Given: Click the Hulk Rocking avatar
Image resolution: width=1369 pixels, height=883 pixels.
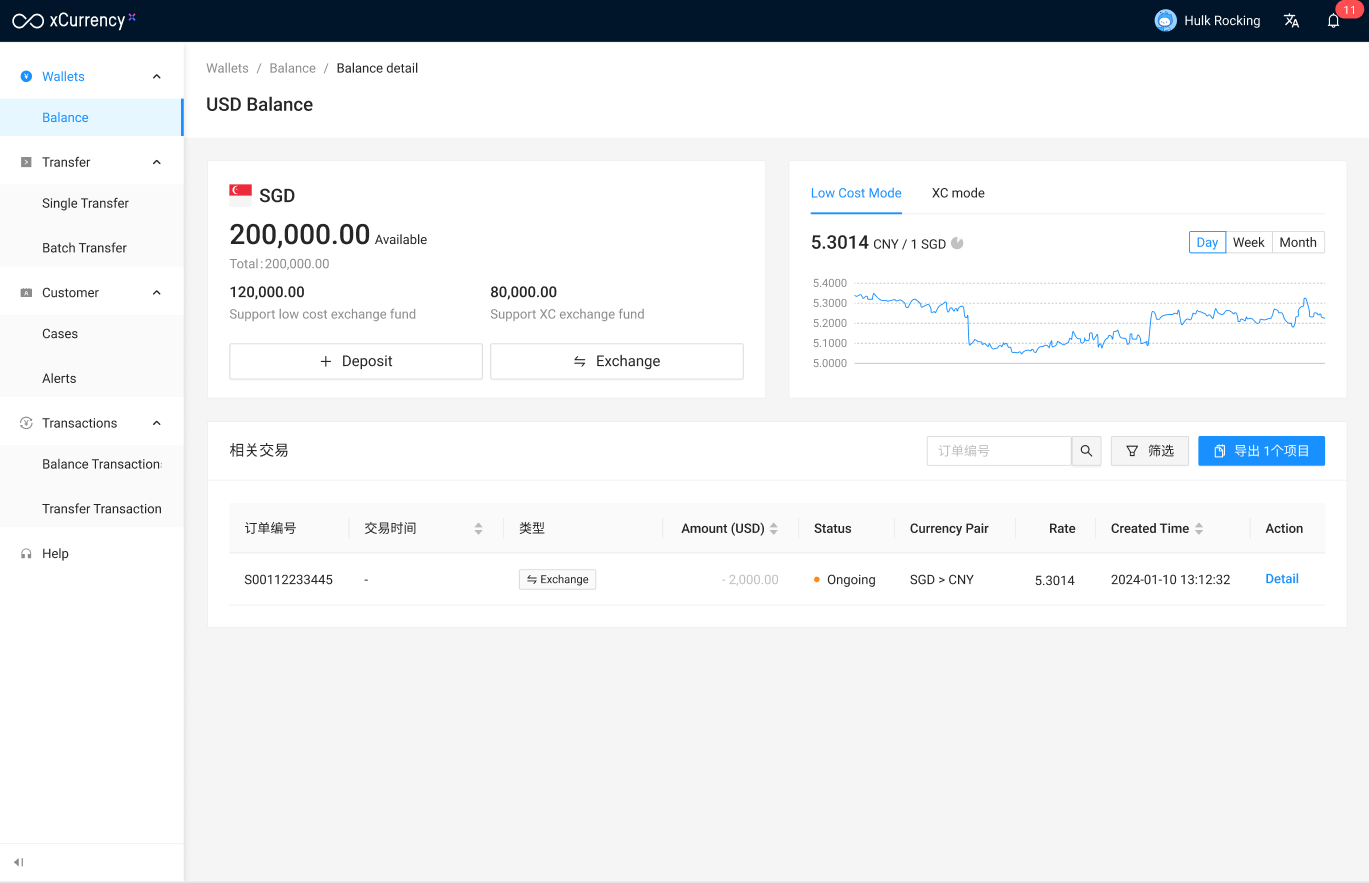Looking at the screenshot, I should pyautogui.click(x=1165, y=21).
